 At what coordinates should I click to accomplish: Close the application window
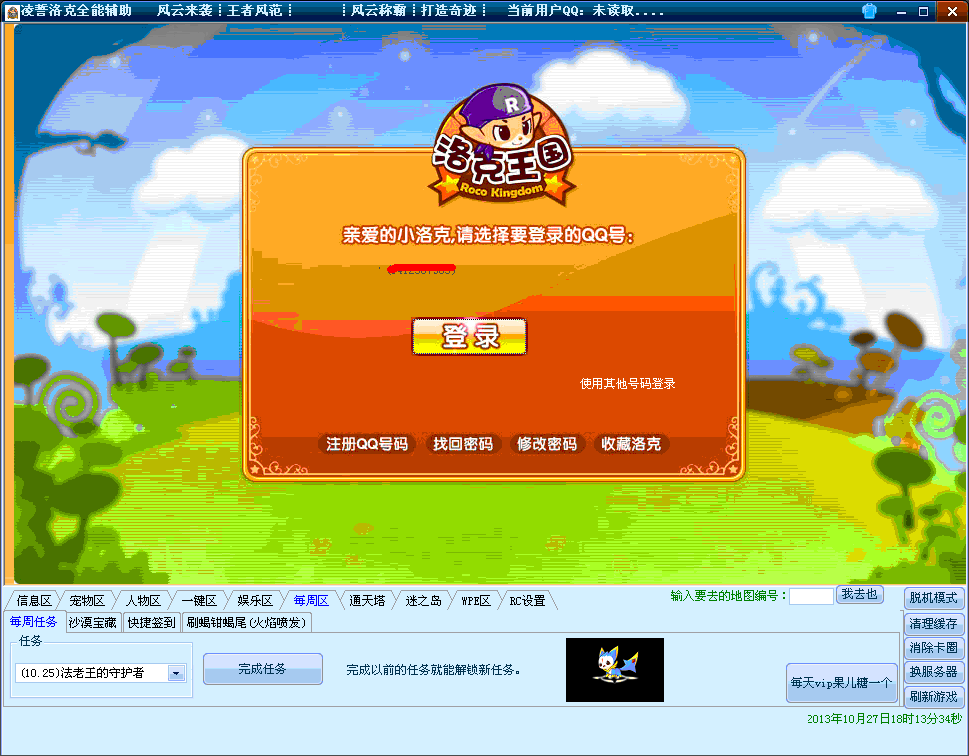click(x=952, y=11)
